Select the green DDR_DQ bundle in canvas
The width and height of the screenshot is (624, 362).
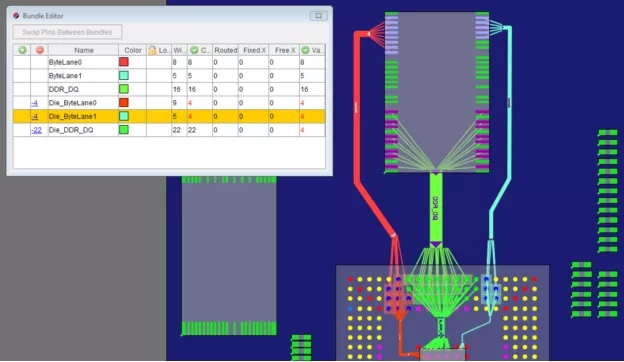coord(436,208)
